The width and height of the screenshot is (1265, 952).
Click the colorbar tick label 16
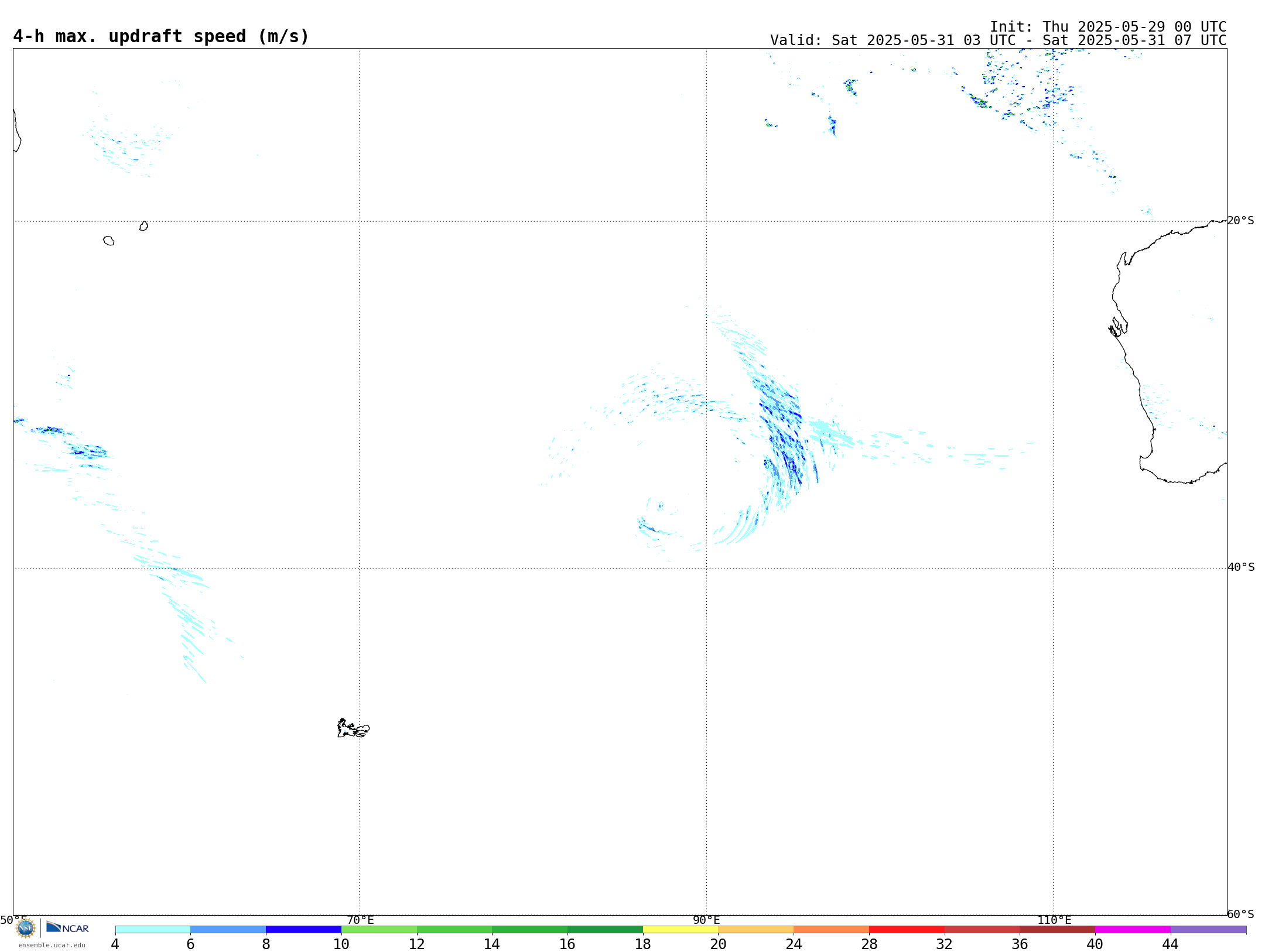(567, 944)
